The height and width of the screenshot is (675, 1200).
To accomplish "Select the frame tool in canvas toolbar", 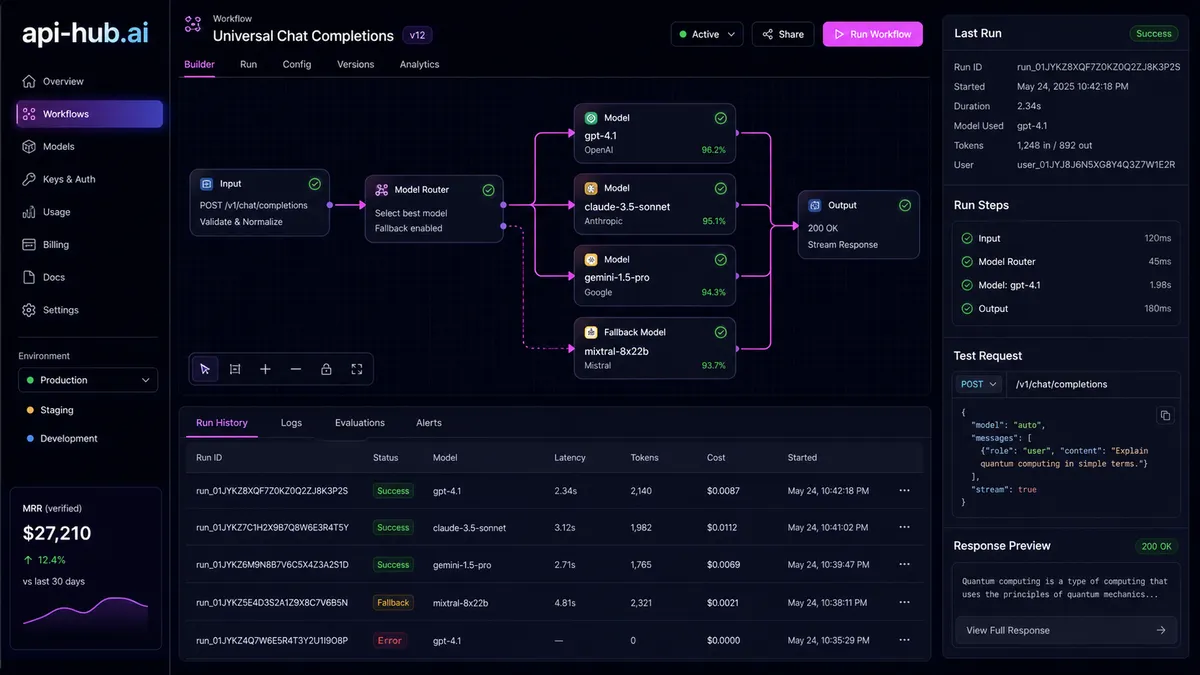I will tap(235, 369).
